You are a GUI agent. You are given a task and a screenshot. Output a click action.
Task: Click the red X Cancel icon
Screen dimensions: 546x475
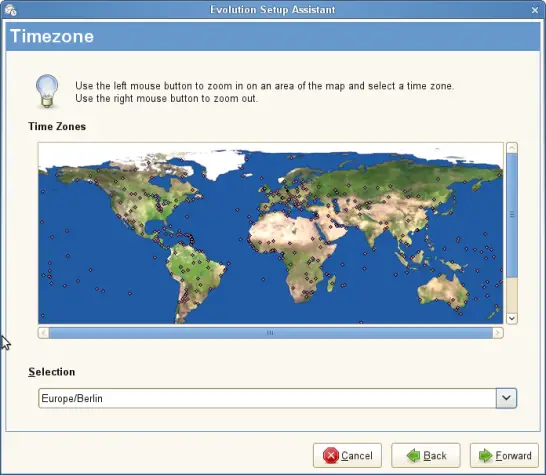click(x=330, y=455)
